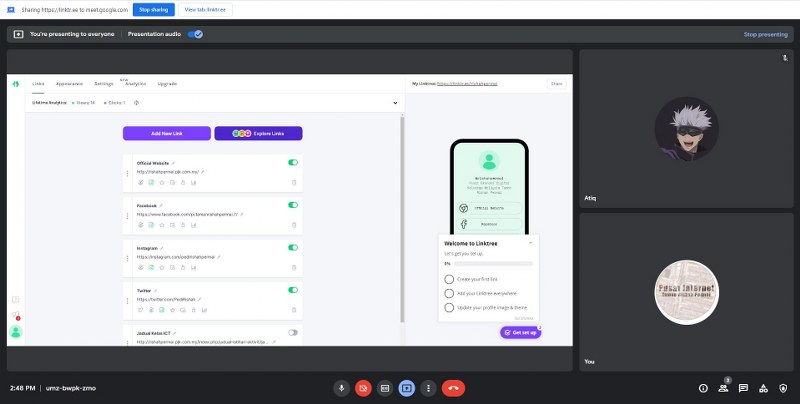Open more options three-dot menu in Meet
Viewport: 800px width, 404px height.
click(x=429, y=389)
